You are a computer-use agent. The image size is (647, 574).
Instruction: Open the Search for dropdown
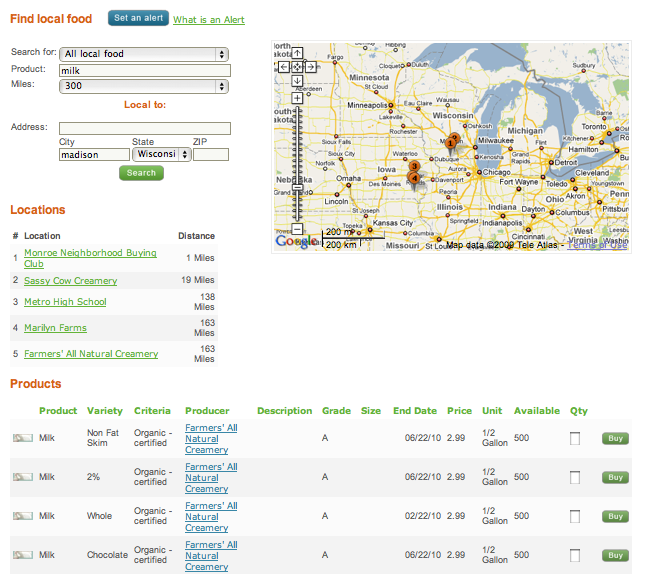(x=144, y=54)
